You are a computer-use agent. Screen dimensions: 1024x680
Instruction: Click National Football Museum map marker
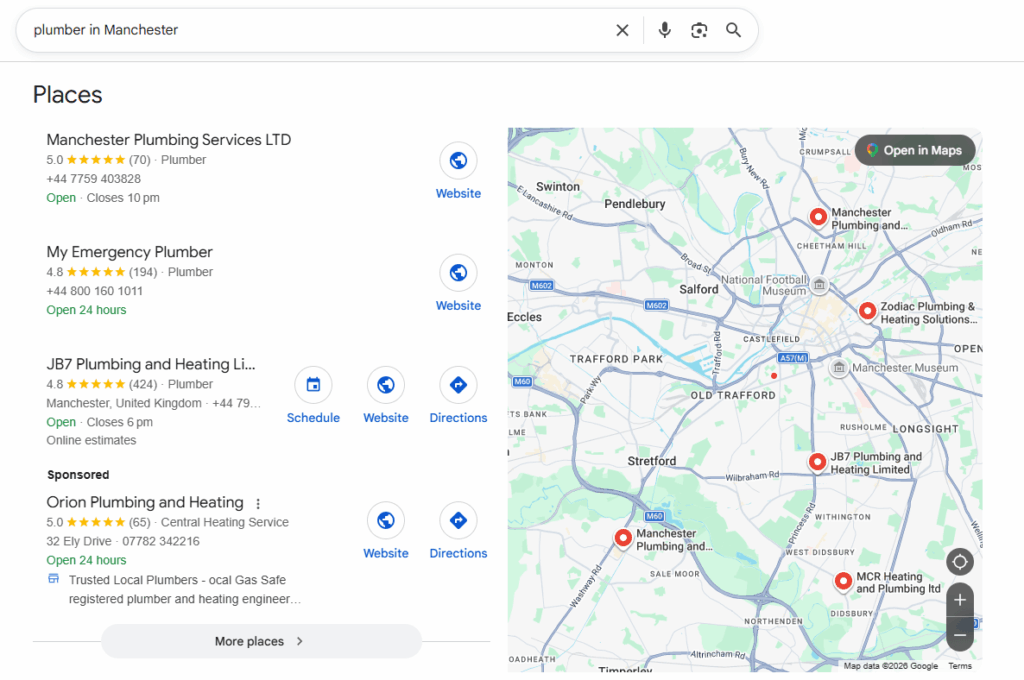[819, 284]
